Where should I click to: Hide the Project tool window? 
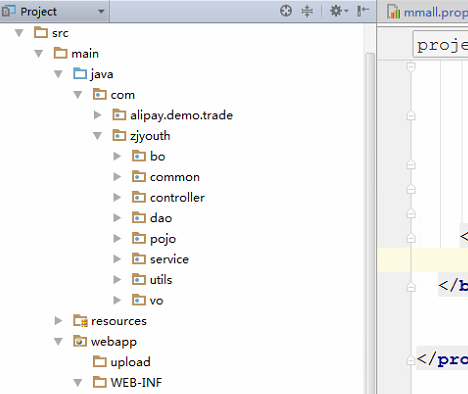[363, 11]
